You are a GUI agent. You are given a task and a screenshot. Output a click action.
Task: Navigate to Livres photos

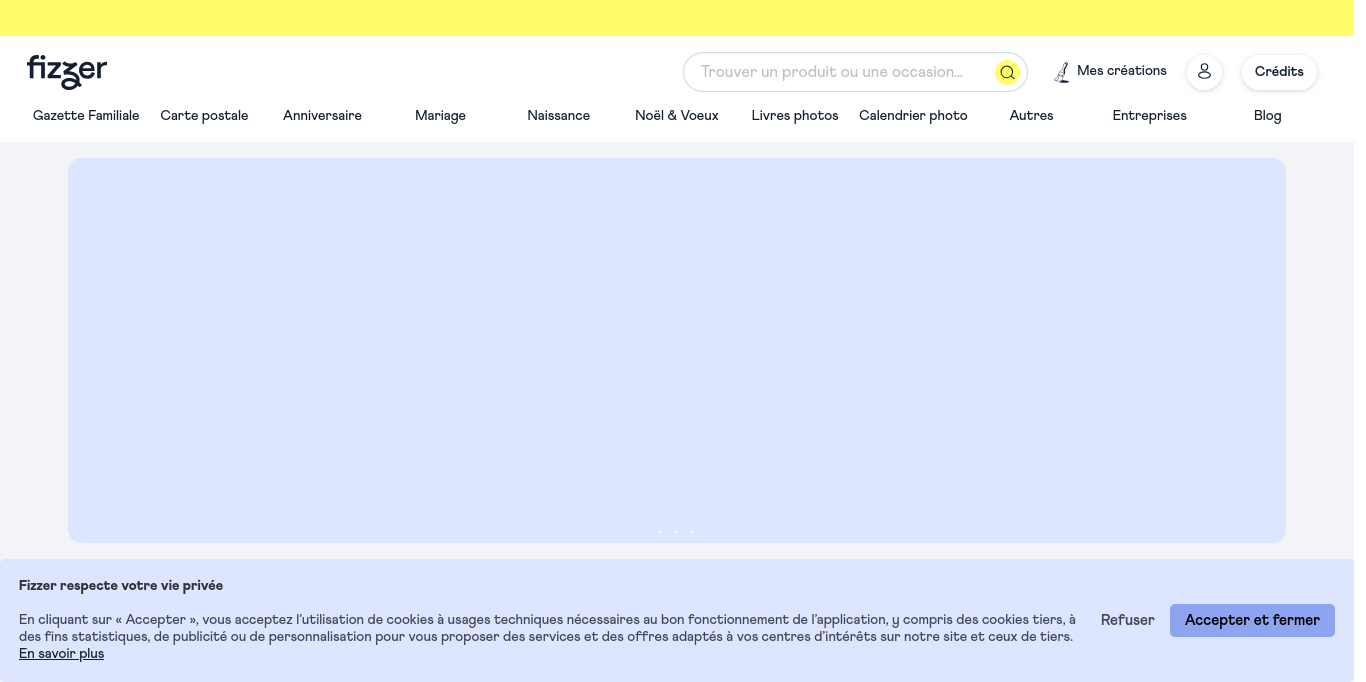tap(795, 116)
